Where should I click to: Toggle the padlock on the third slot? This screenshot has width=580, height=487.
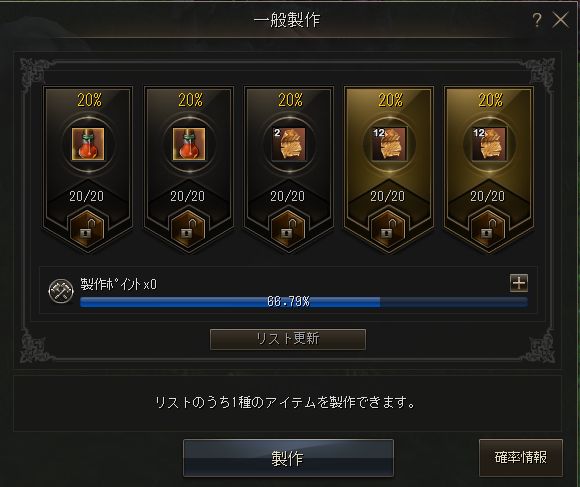point(288,229)
